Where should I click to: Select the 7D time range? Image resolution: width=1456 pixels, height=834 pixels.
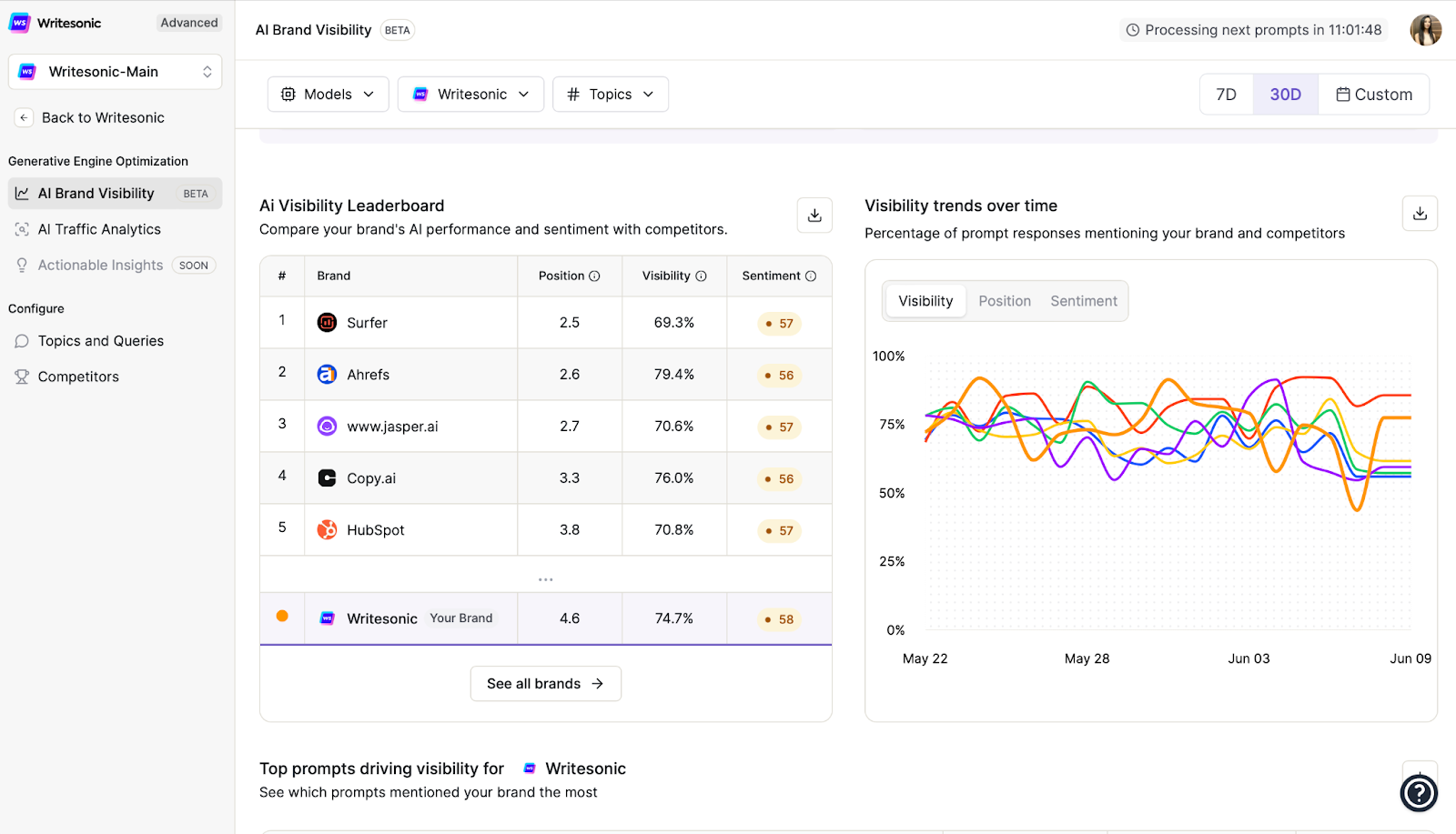tap(1227, 95)
